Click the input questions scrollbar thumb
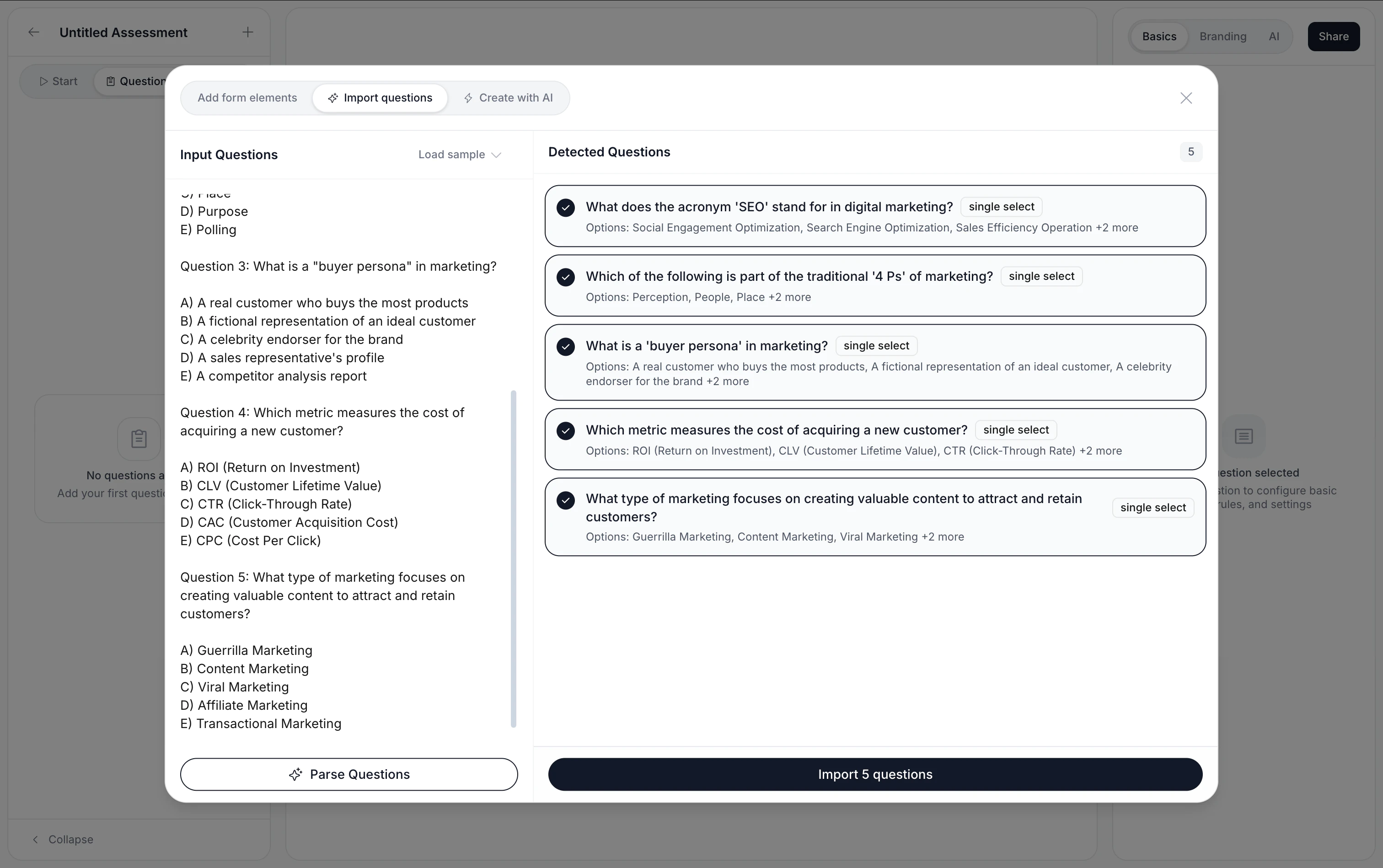Image resolution: width=1383 pixels, height=868 pixels. pyautogui.click(x=513, y=558)
